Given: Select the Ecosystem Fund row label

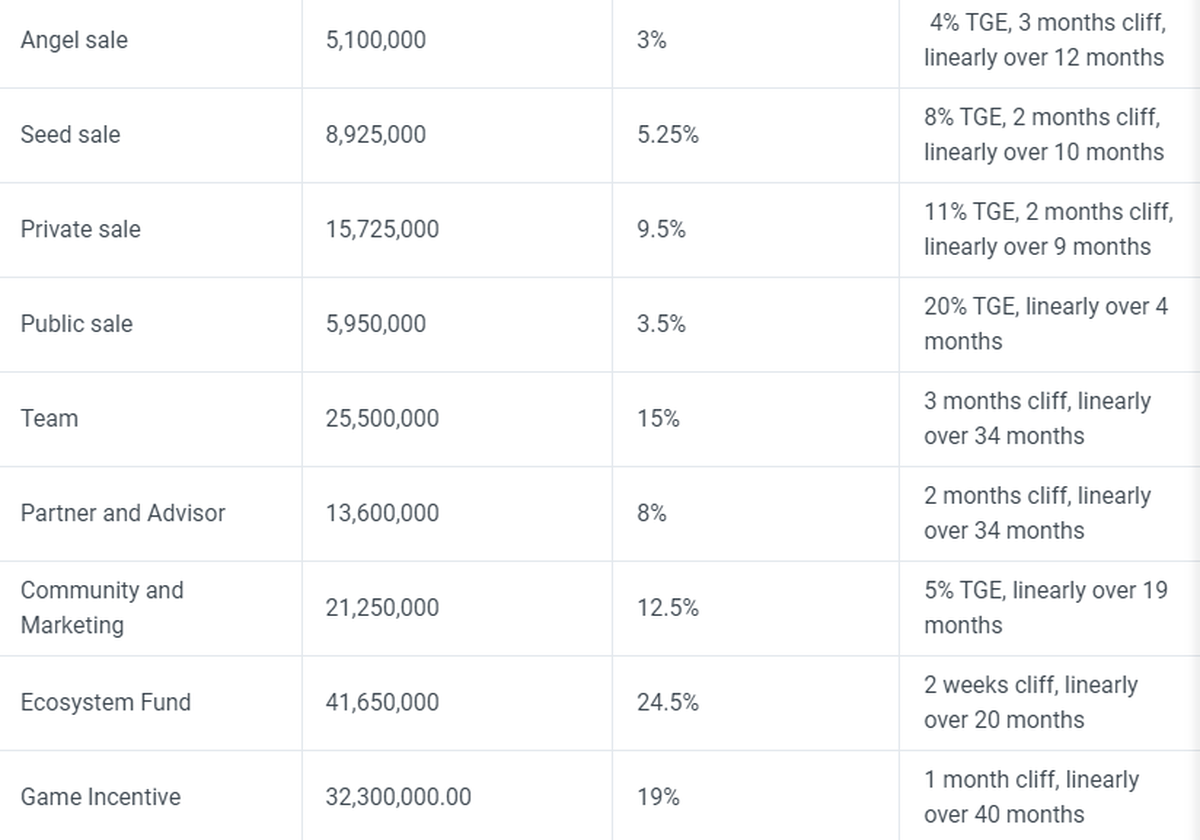Looking at the screenshot, I should (x=105, y=702).
